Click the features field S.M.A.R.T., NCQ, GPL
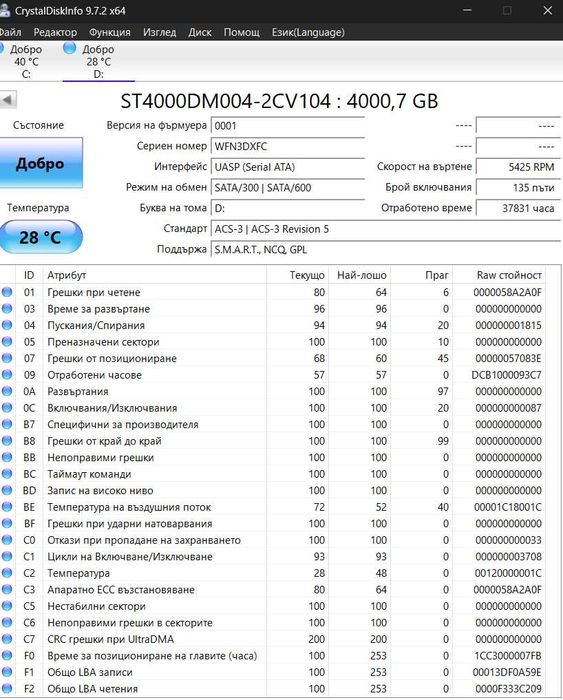 coord(386,250)
